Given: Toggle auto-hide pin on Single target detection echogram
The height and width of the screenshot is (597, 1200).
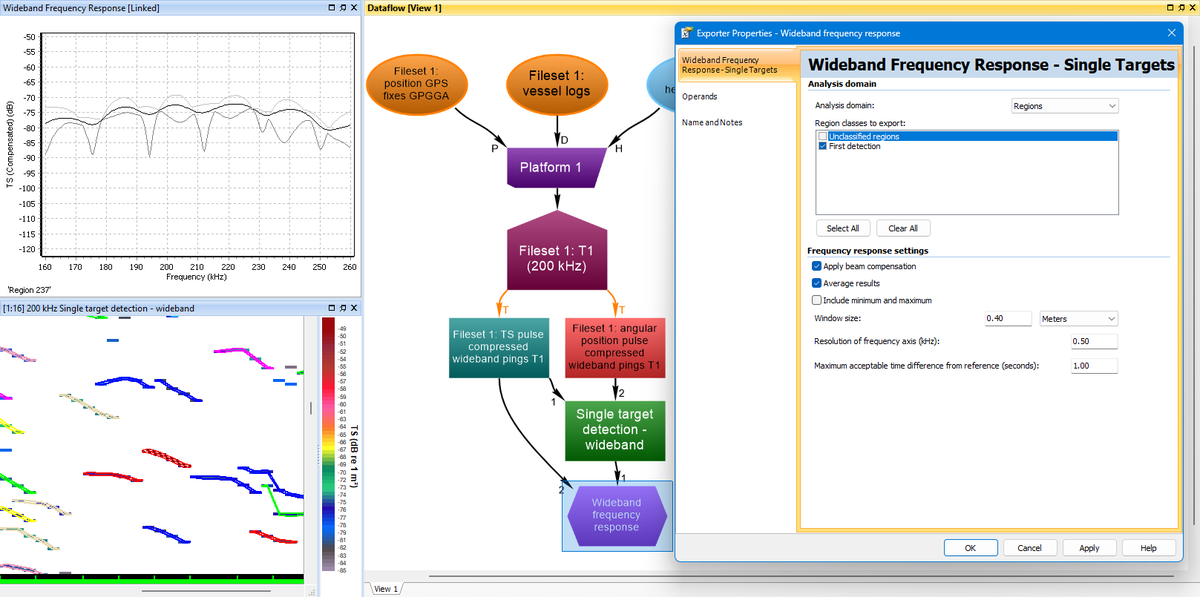Looking at the screenshot, I should click(x=342, y=308).
